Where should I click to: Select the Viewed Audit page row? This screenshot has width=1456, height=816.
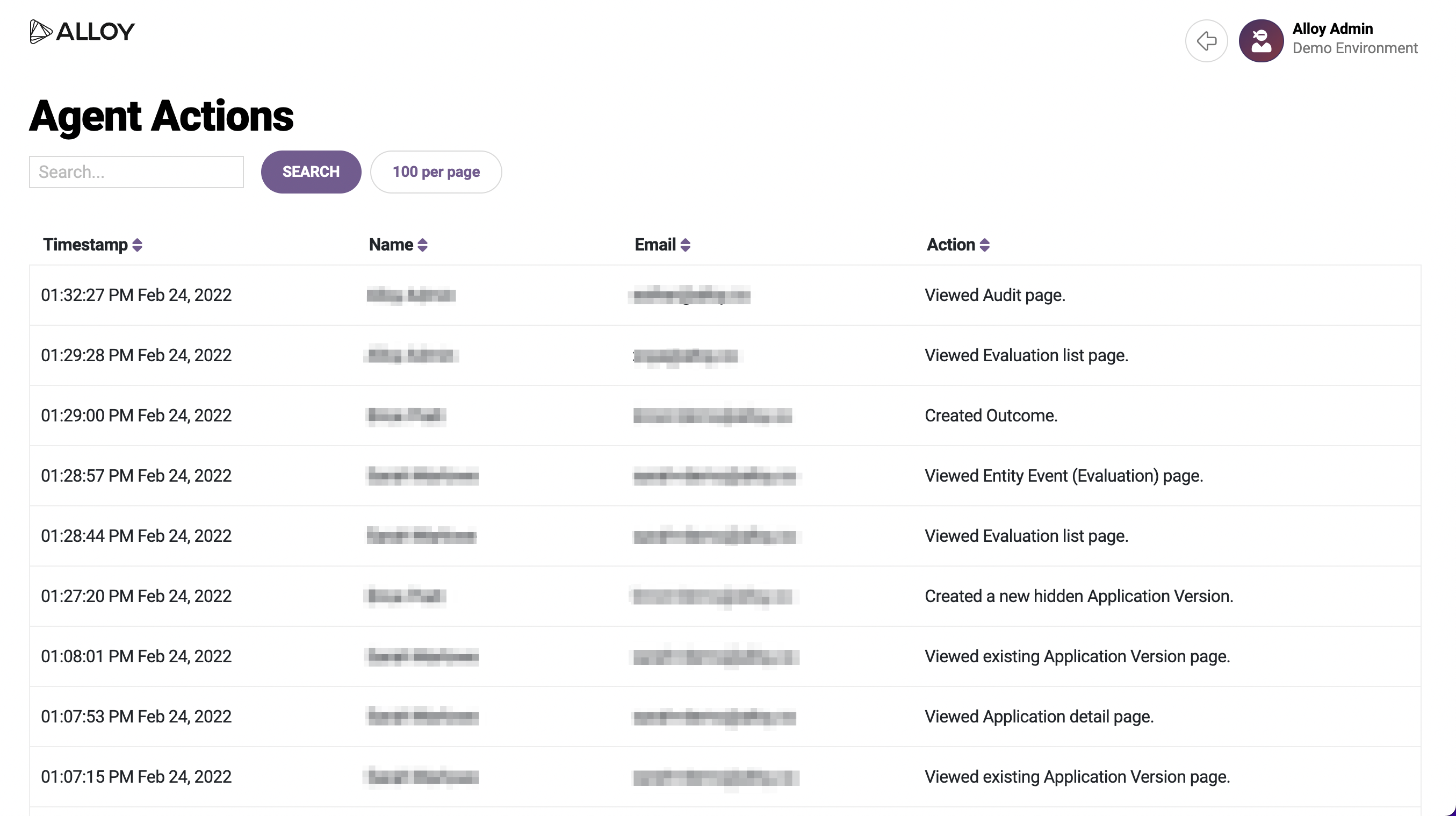[x=994, y=295]
